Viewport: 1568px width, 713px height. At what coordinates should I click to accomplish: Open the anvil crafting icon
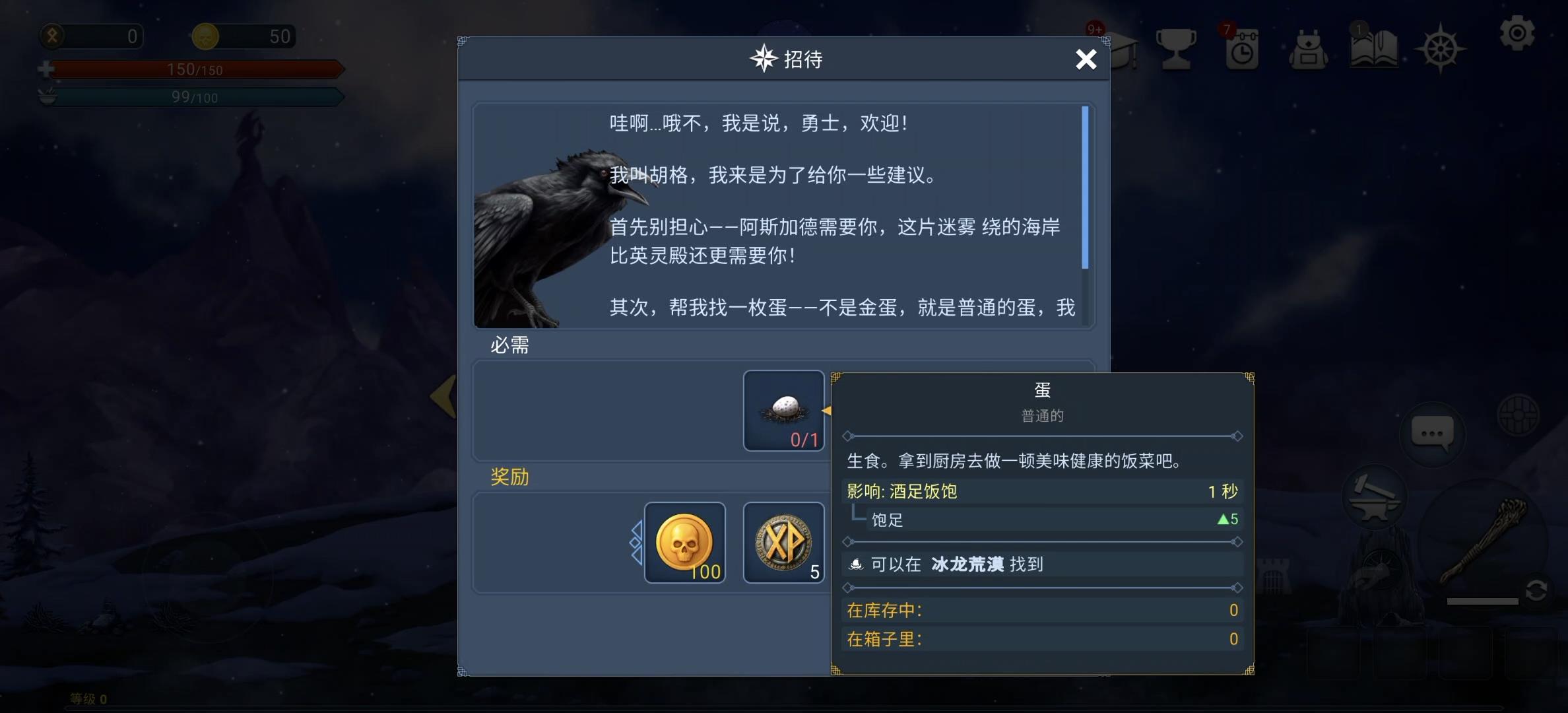(x=1373, y=495)
